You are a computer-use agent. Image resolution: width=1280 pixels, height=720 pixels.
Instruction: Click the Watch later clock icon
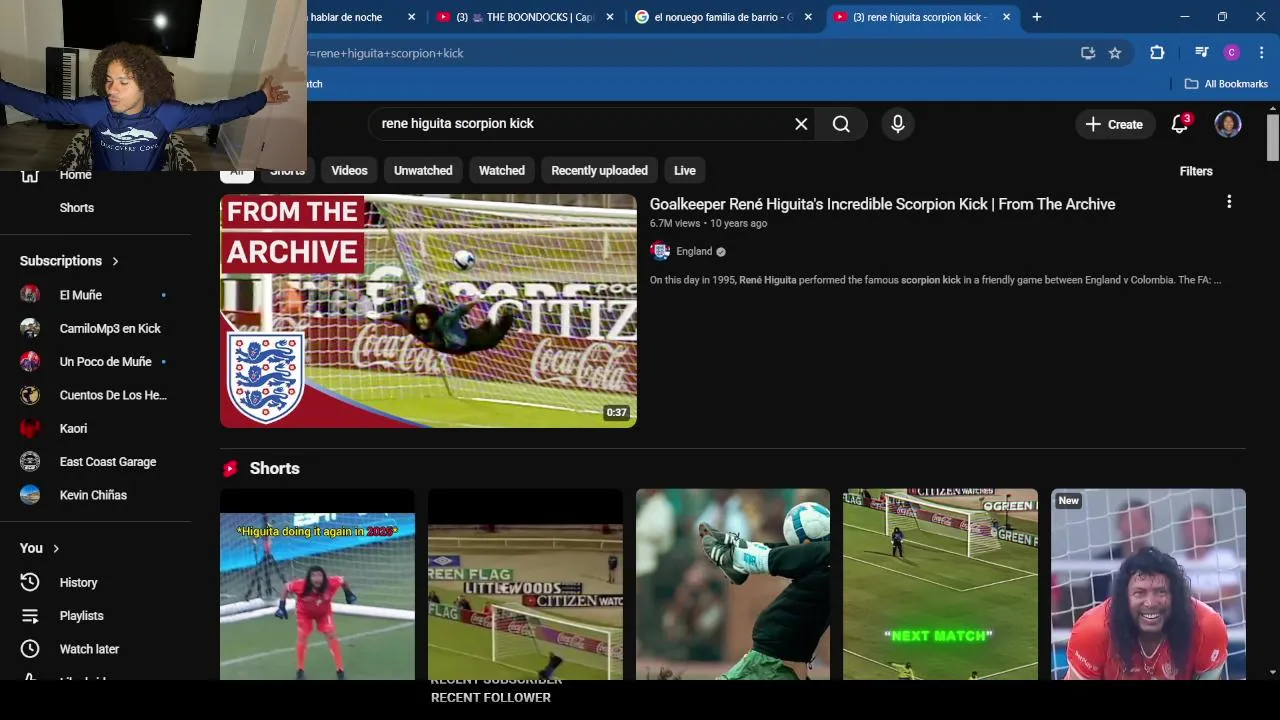point(30,649)
